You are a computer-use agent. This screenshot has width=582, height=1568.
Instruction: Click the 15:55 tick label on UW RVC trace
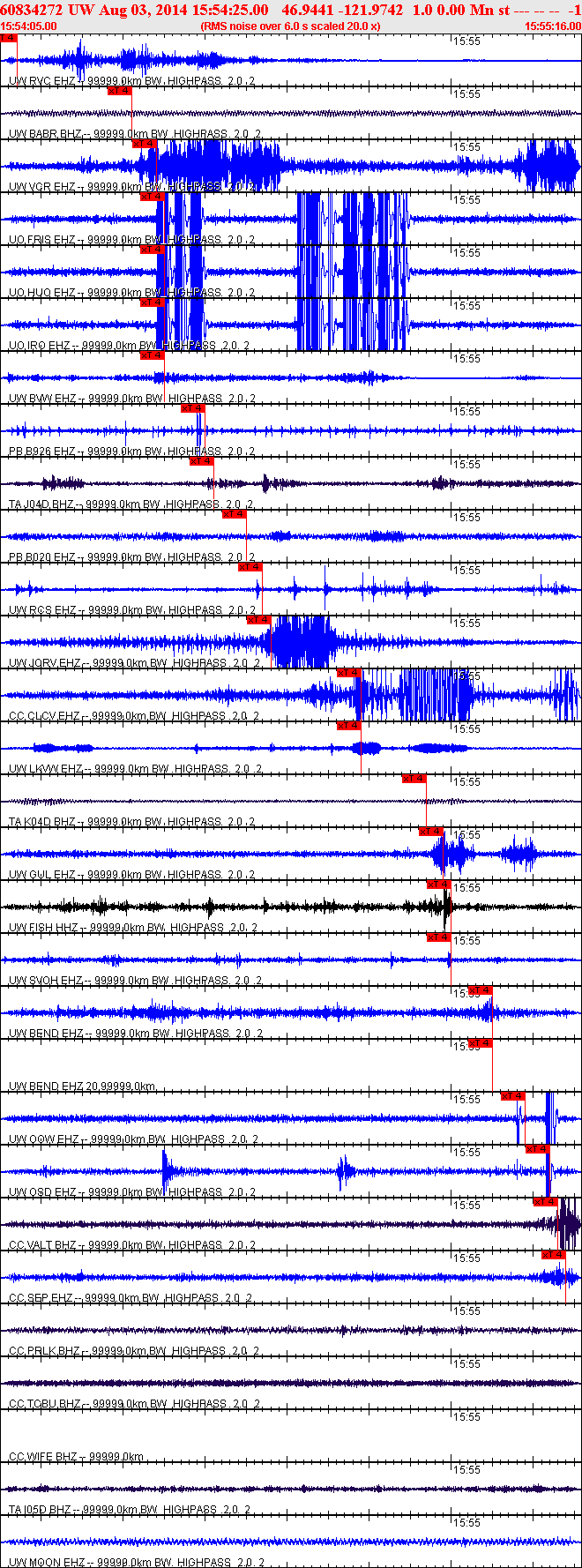pos(466,41)
